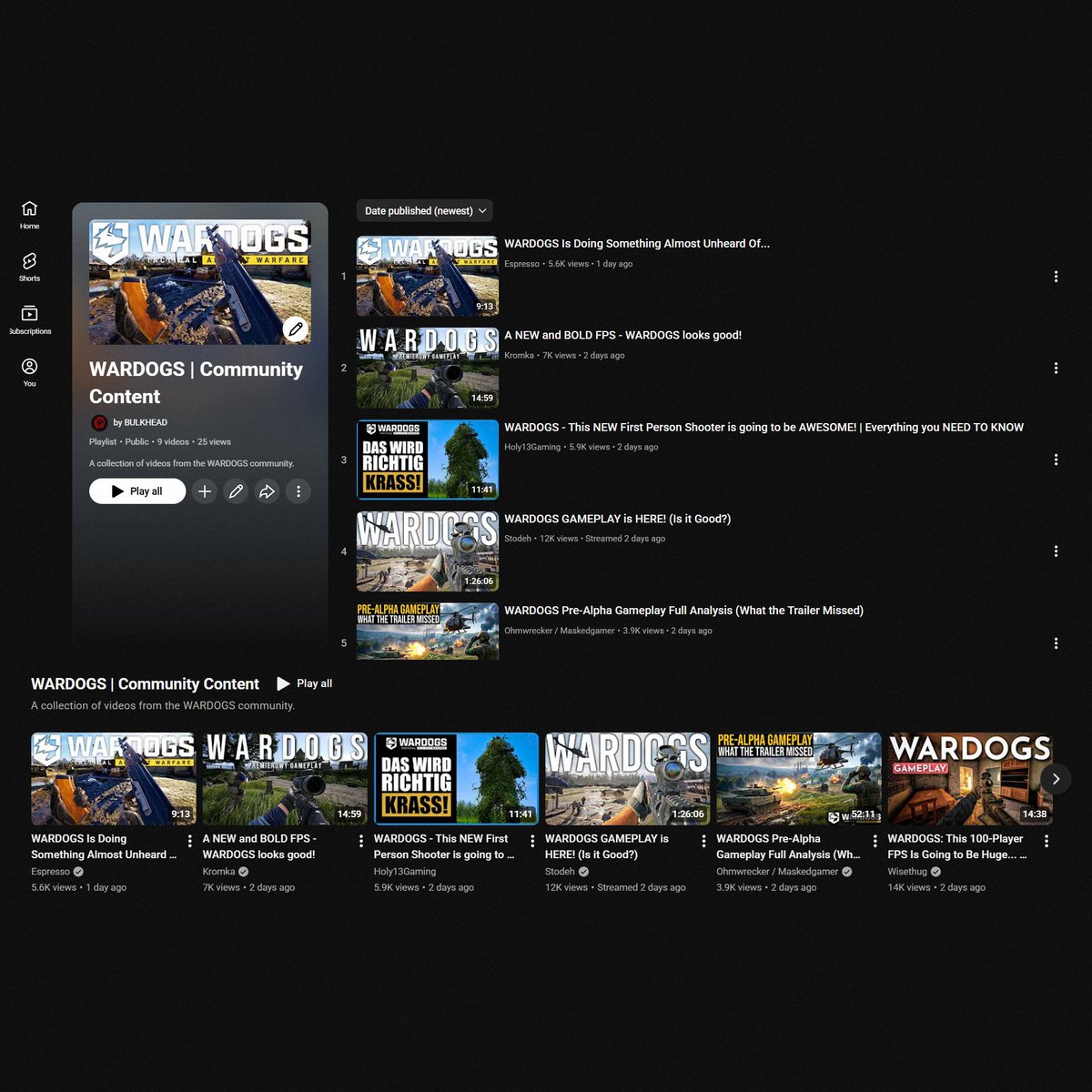This screenshot has height=1092, width=1092.
Task: Open Stodeh channel in the playlist row
Action: 518,539
